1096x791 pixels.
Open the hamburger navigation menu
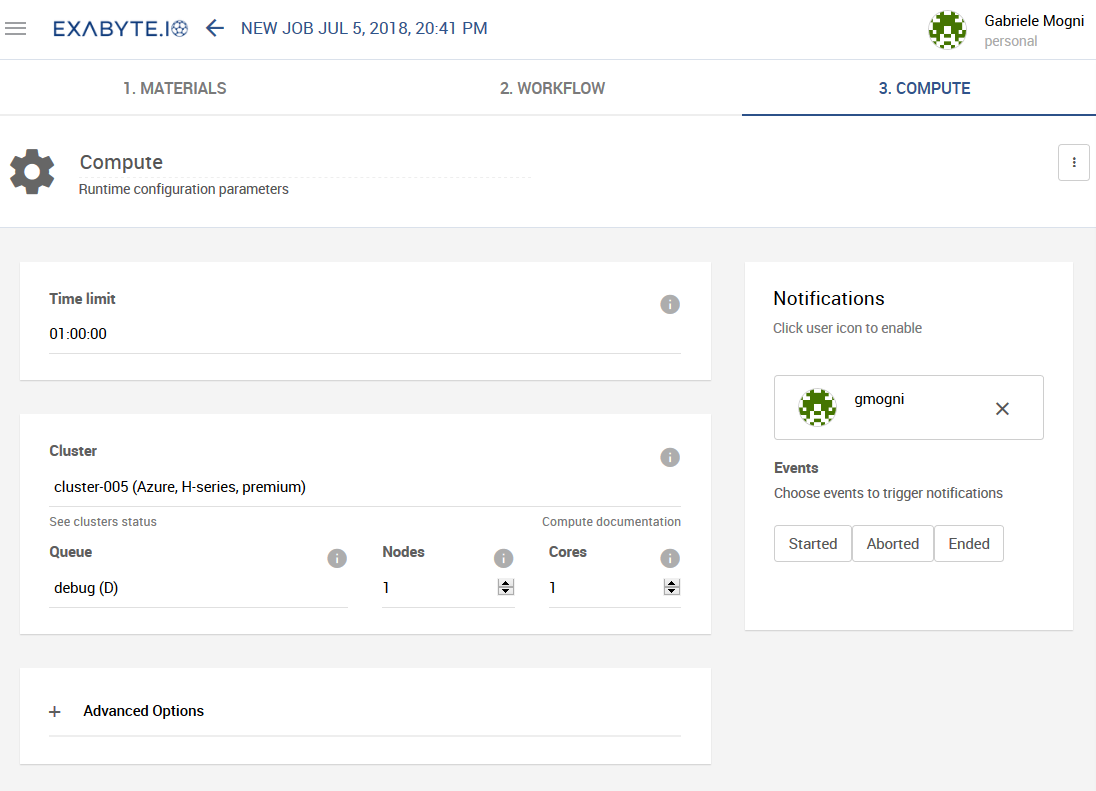coord(15,29)
